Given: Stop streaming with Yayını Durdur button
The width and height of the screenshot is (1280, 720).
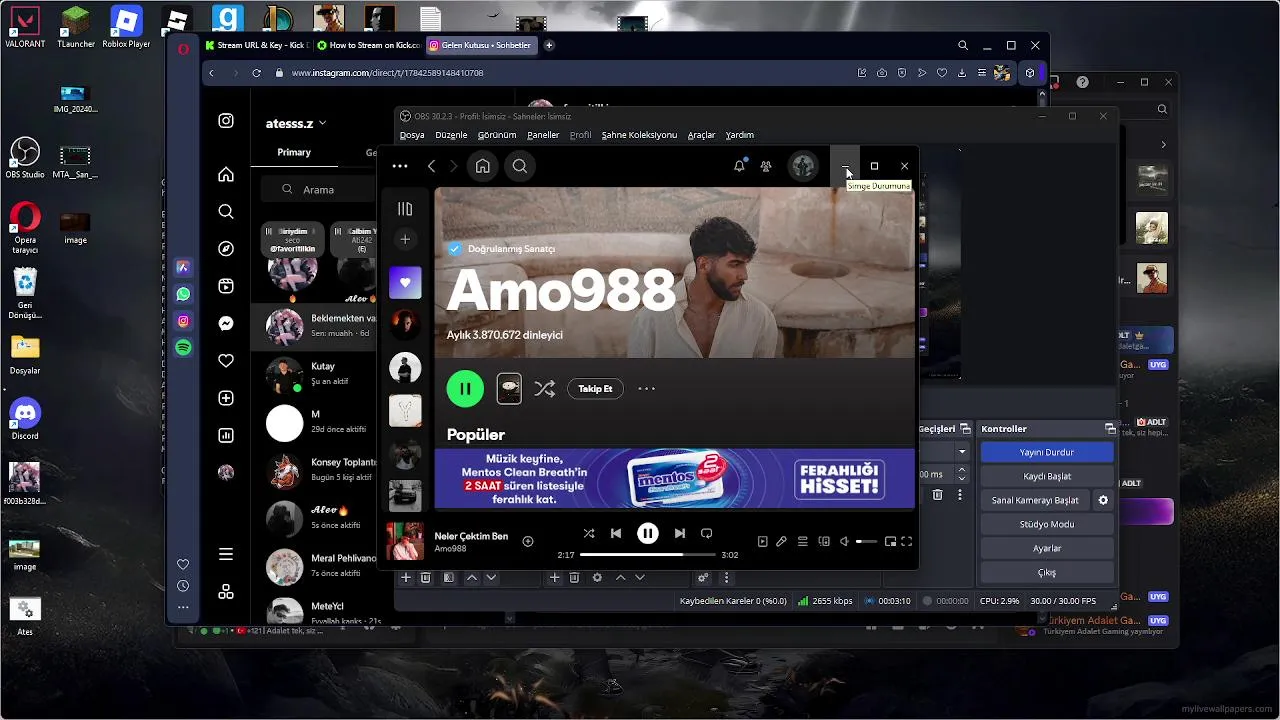Looking at the screenshot, I should coord(1047,452).
